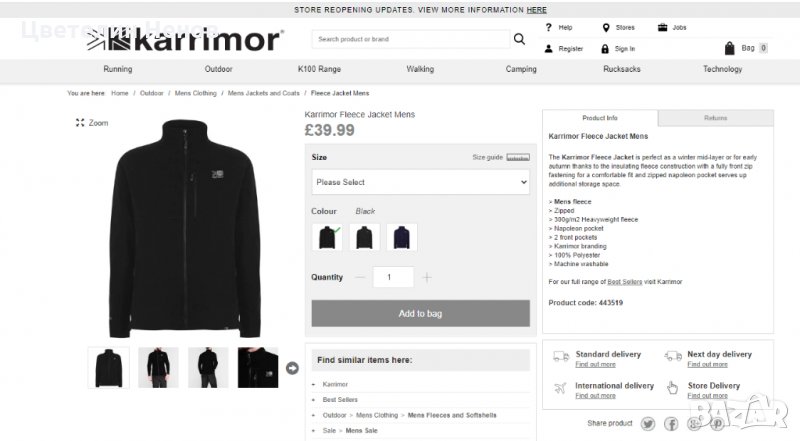Click the search product or brand field

410,39
